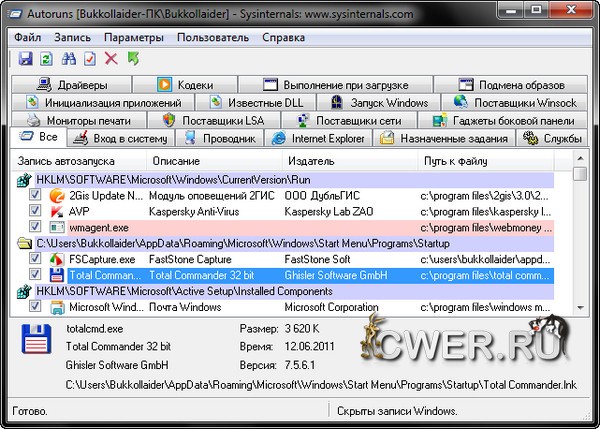Switch to the Вход в систему tab

[x=121, y=138]
